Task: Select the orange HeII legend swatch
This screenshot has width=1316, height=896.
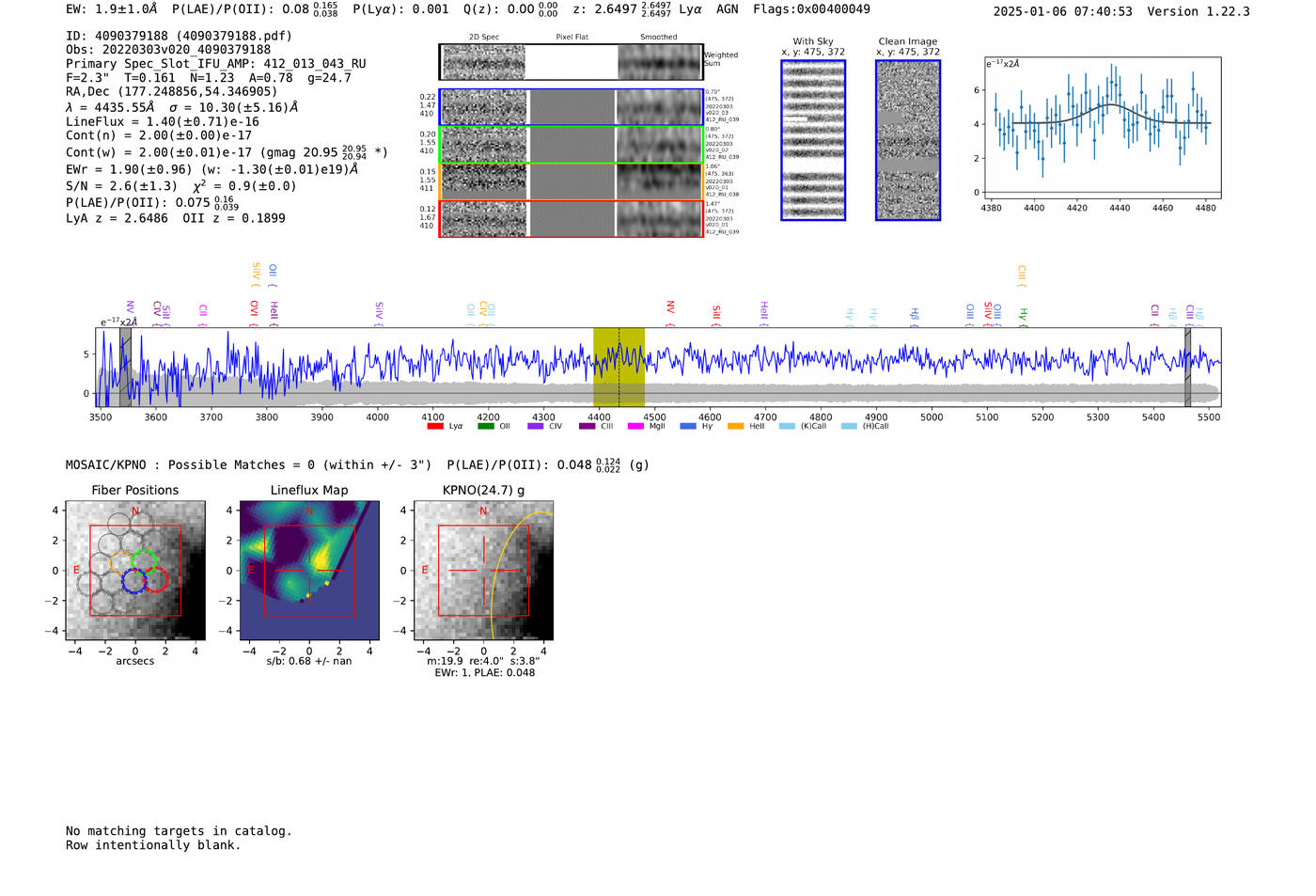Action: tap(735, 426)
